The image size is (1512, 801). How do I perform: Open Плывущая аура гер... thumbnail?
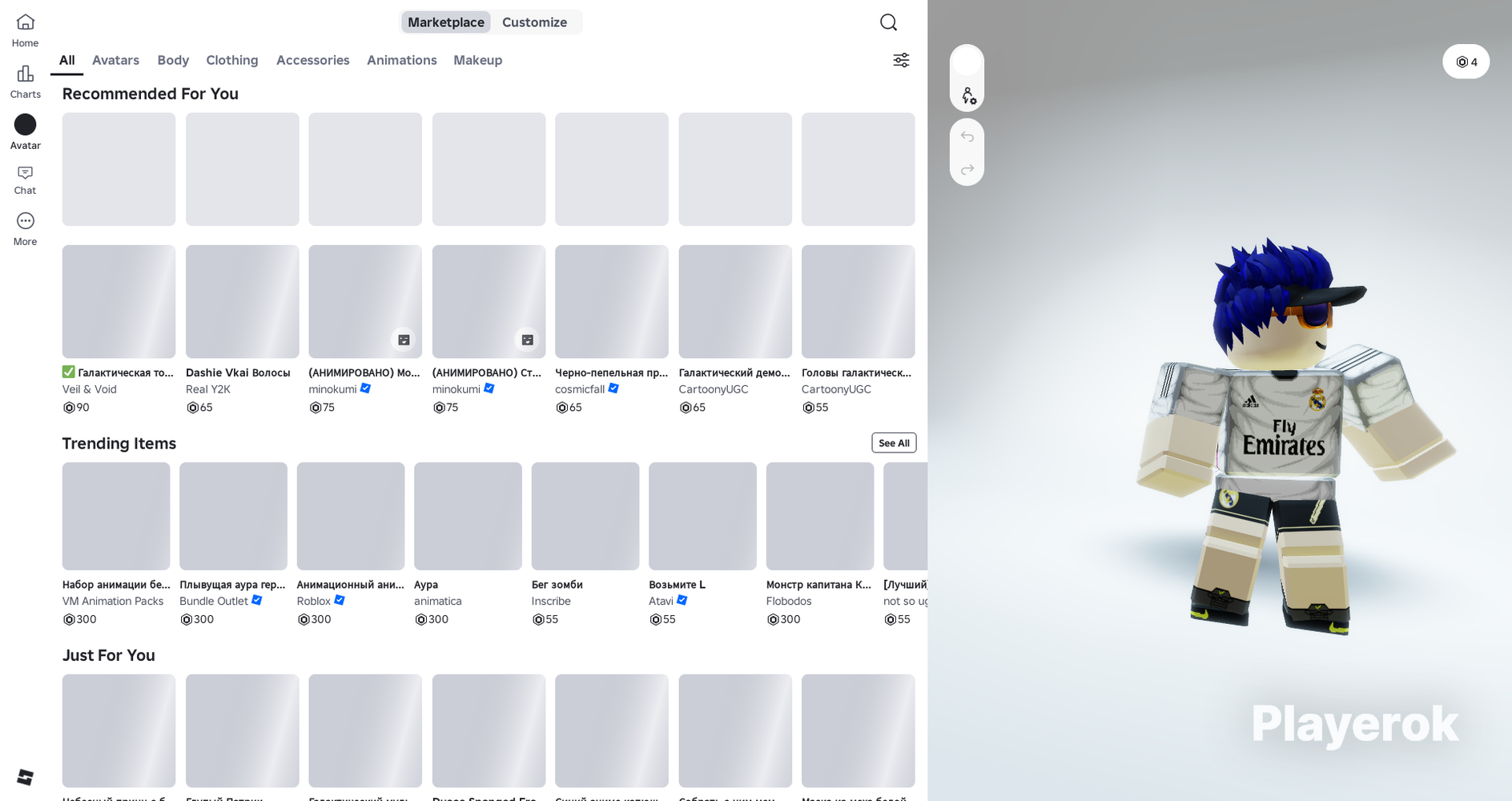click(233, 516)
